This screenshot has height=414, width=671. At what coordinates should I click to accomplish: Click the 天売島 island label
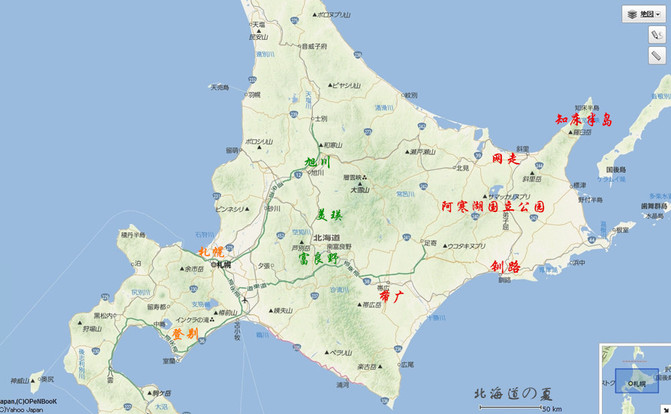[220, 87]
